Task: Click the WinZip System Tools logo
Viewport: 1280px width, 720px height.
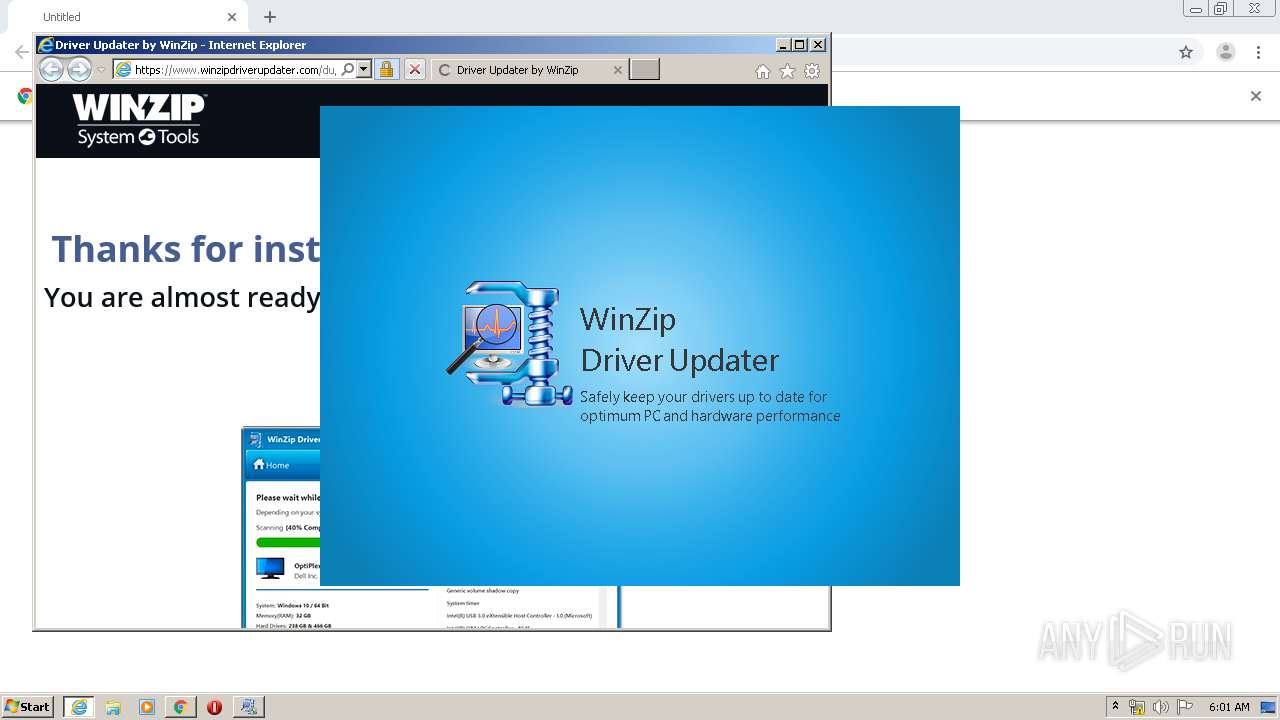Action: 139,120
